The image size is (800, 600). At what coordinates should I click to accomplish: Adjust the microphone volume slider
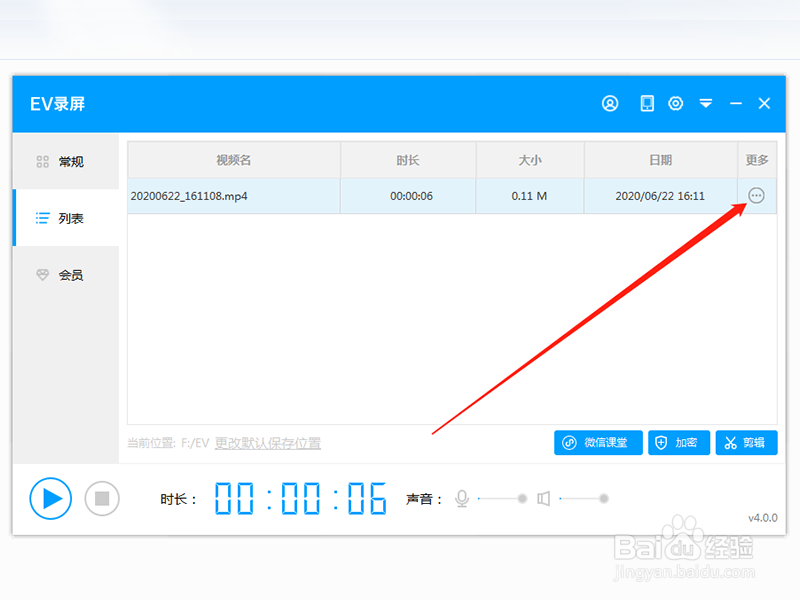(502, 498)
